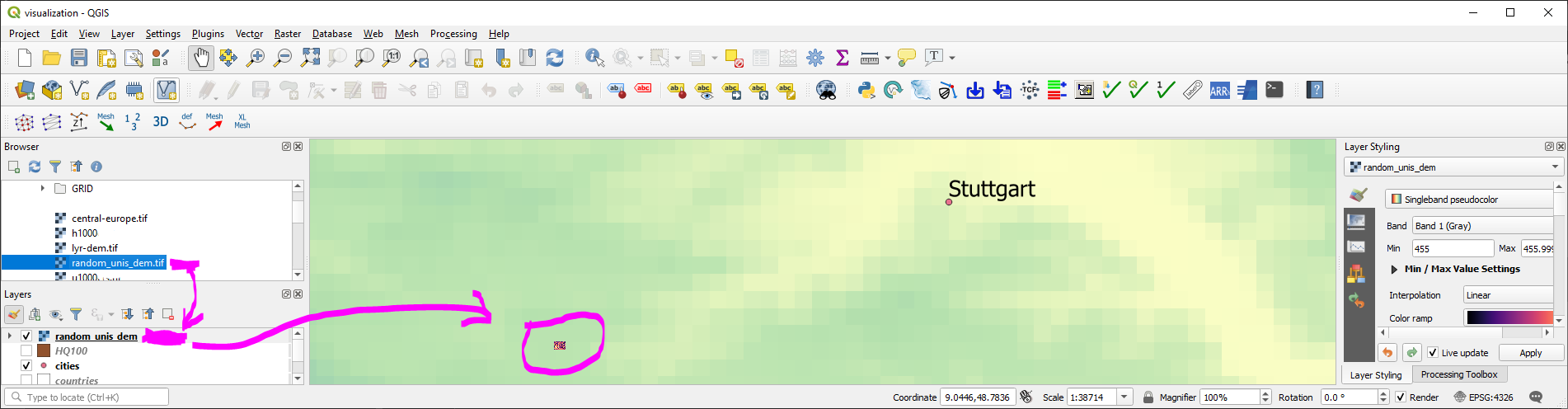The height and width of the screenshot is (409, 1568).
Task: Open Layer Styling panel brush icon in Layers
Action: pos(14,314)
